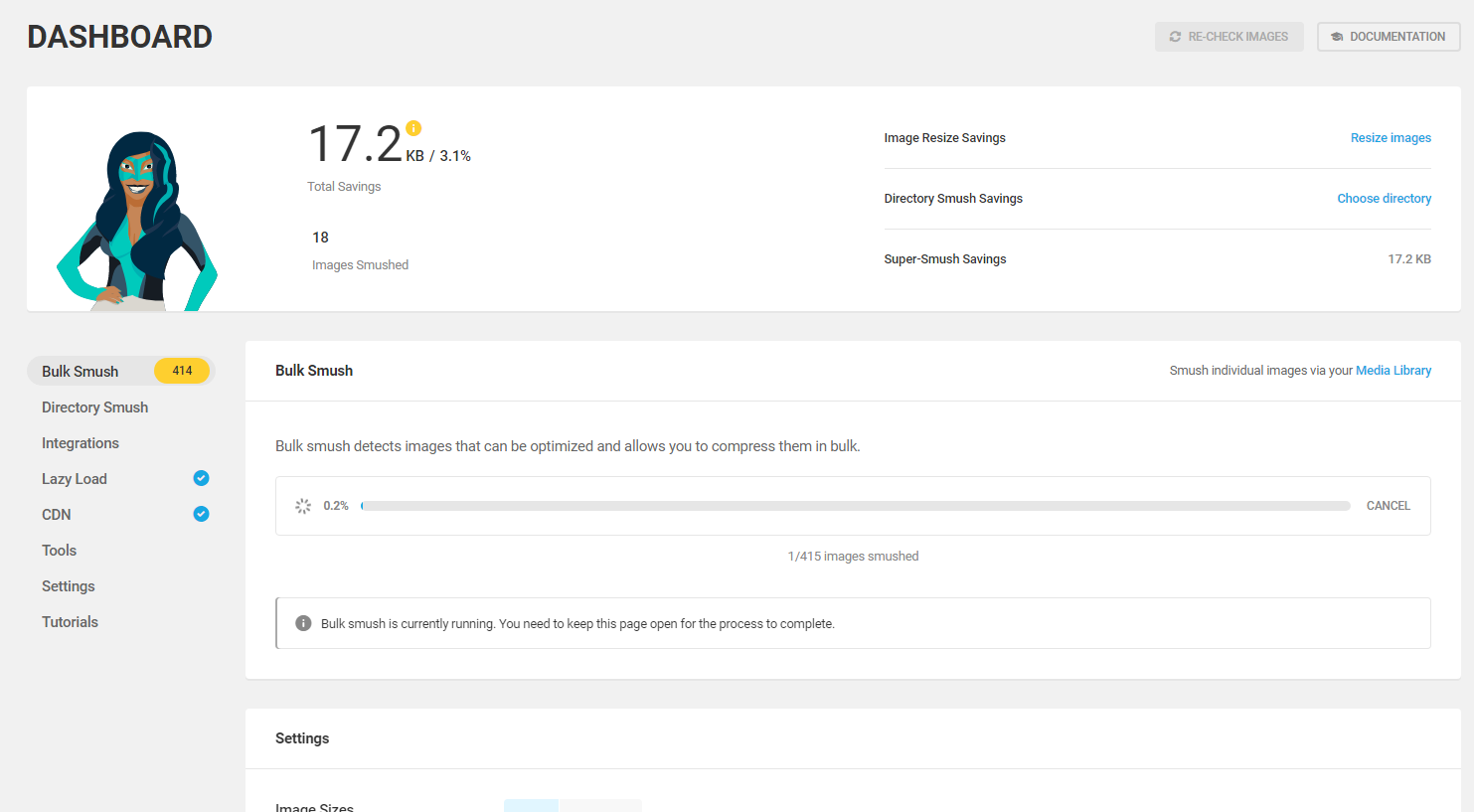Click the graduation cap Documentation icon
Screen dimensions: 1474x812
(1336, 37)
